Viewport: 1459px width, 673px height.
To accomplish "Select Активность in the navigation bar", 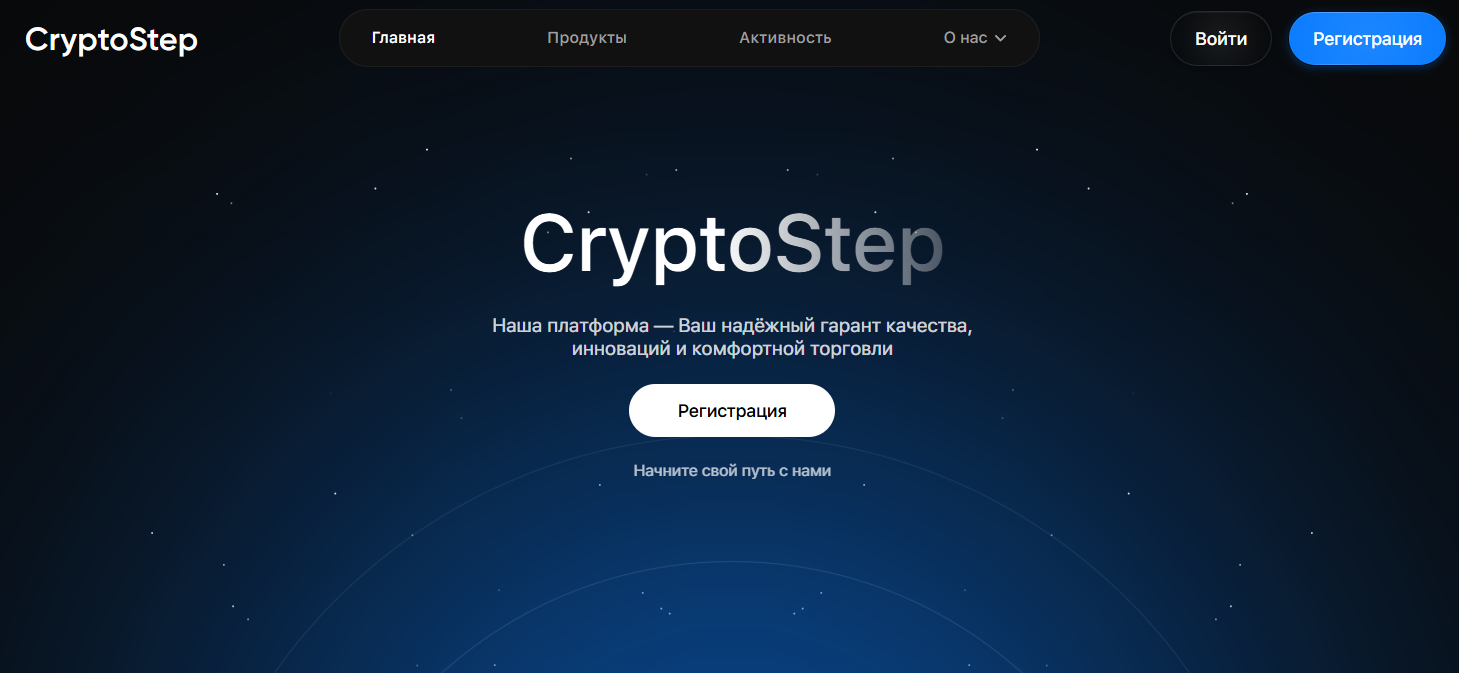I will point(785,38).
